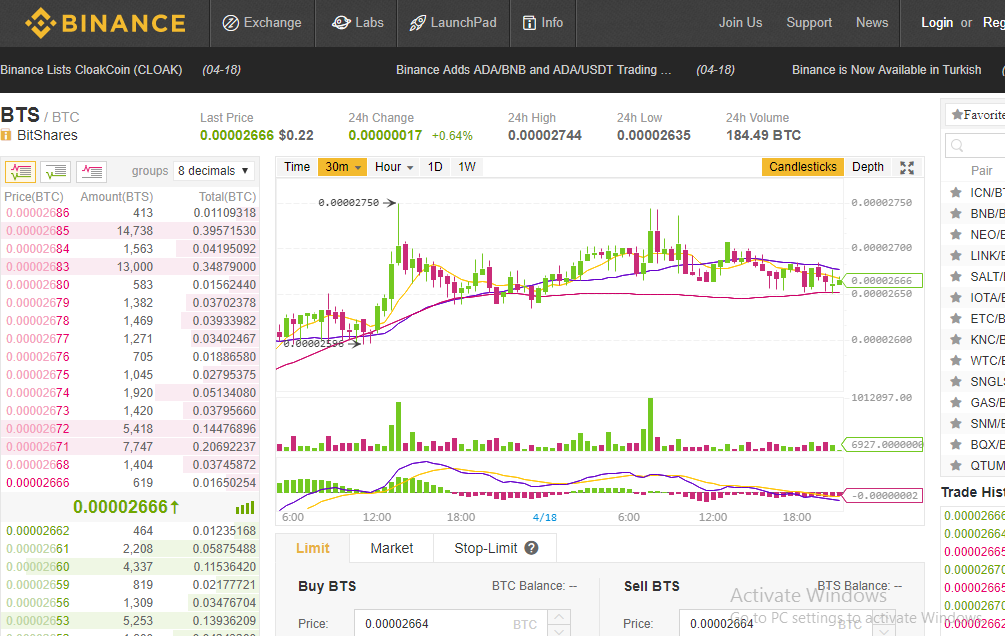Screen dimensions: 1005x636
Task: Switch to the Market order tab
Action: coord(392,548)
